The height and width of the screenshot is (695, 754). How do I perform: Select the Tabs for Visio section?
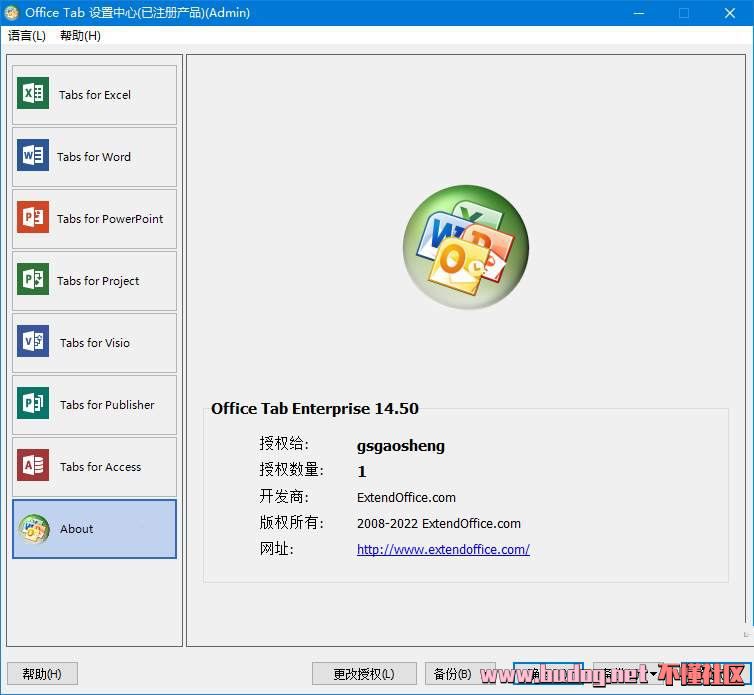click(x=94, y=343)
